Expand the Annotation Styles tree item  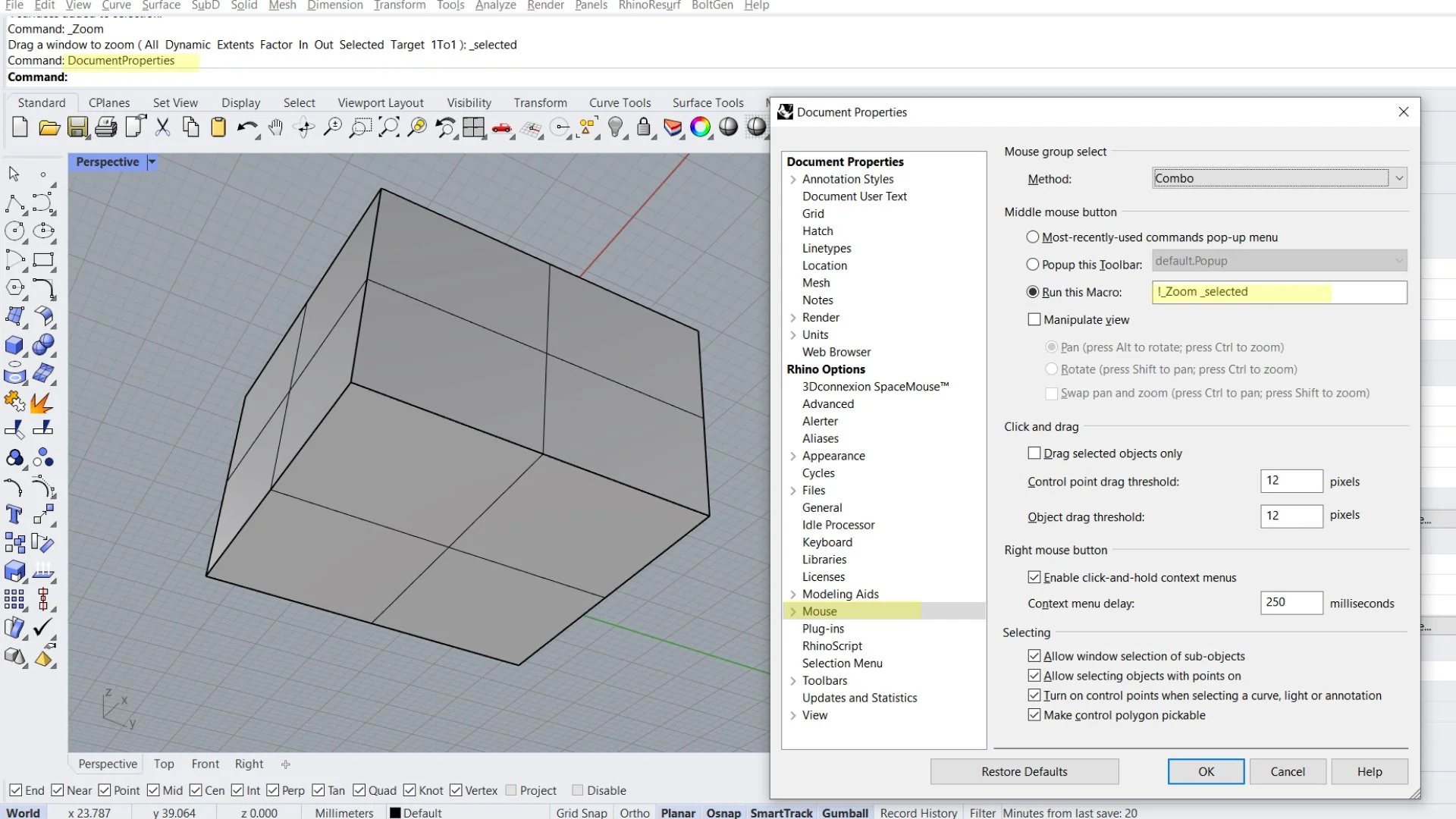[x=793, y=179]
